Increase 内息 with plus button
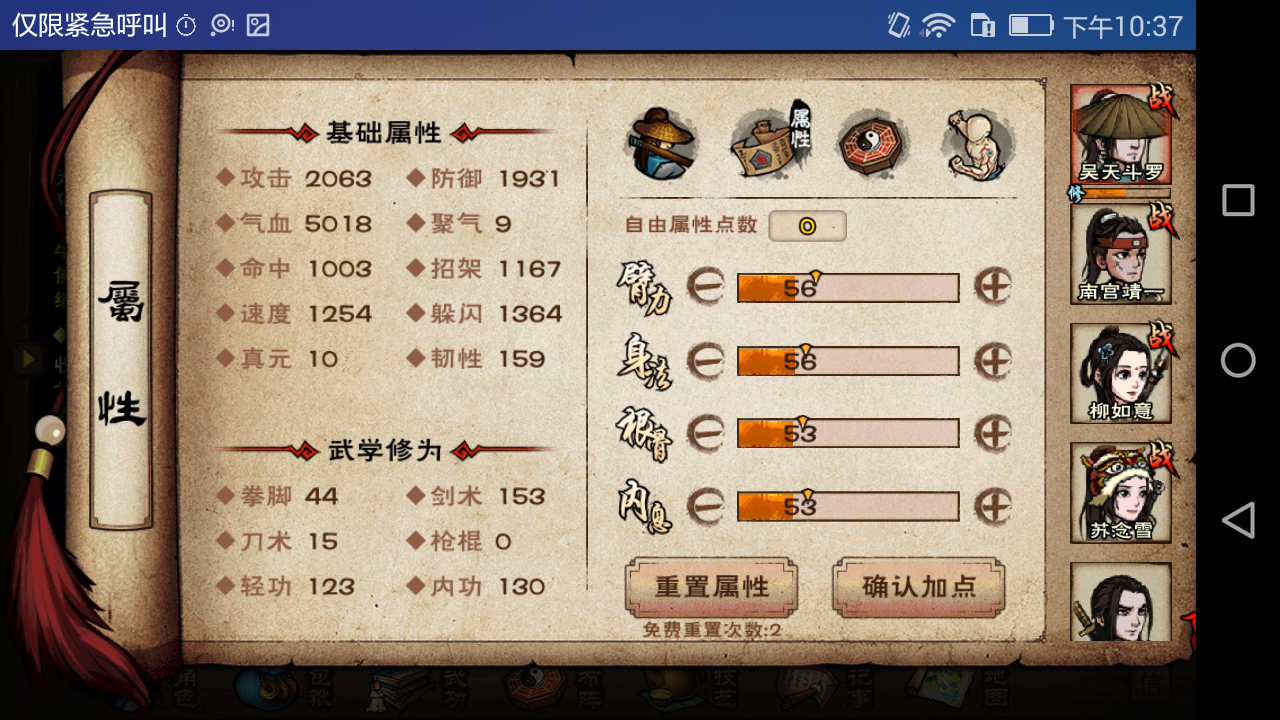 (993, 506)
